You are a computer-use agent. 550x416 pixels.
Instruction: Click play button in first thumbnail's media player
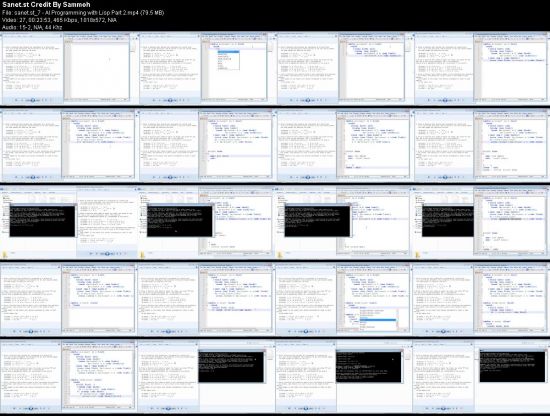pyautogui.click(x=32, y=100)
